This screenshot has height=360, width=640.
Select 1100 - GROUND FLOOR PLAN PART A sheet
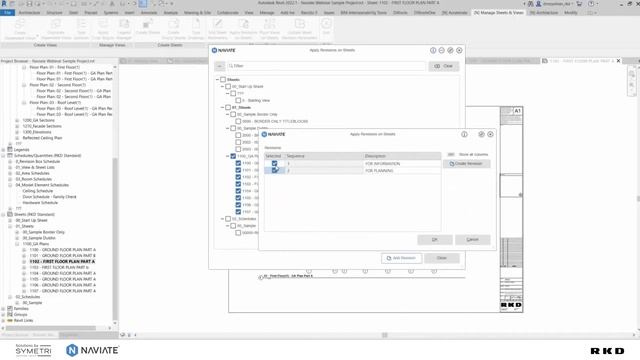[x=62, y=249]
